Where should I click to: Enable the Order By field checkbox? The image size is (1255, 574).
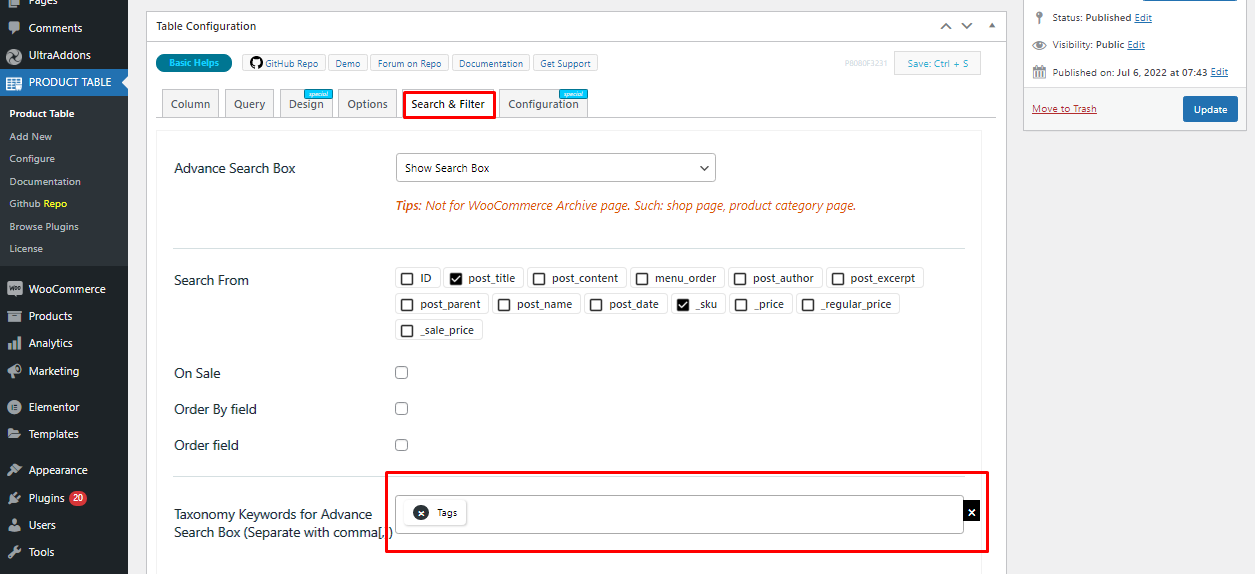(x=402, y=409)
